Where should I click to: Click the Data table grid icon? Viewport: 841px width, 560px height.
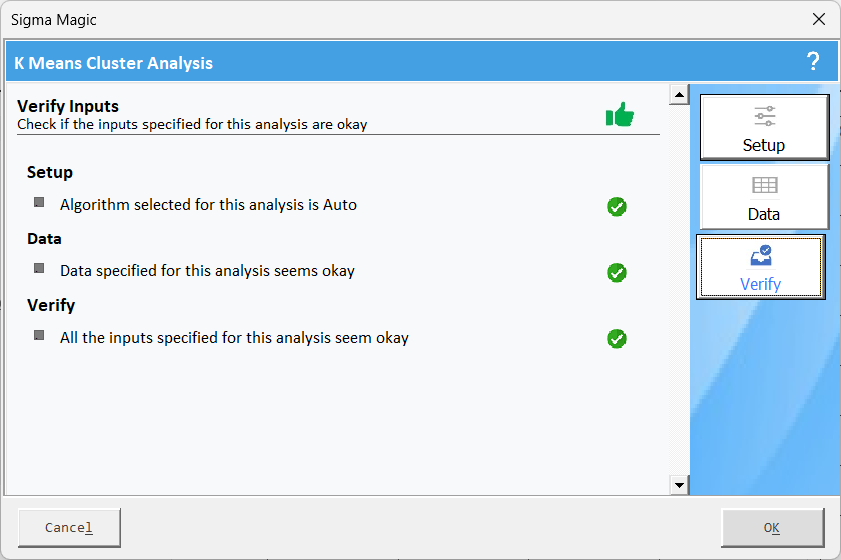coord(764,186)
